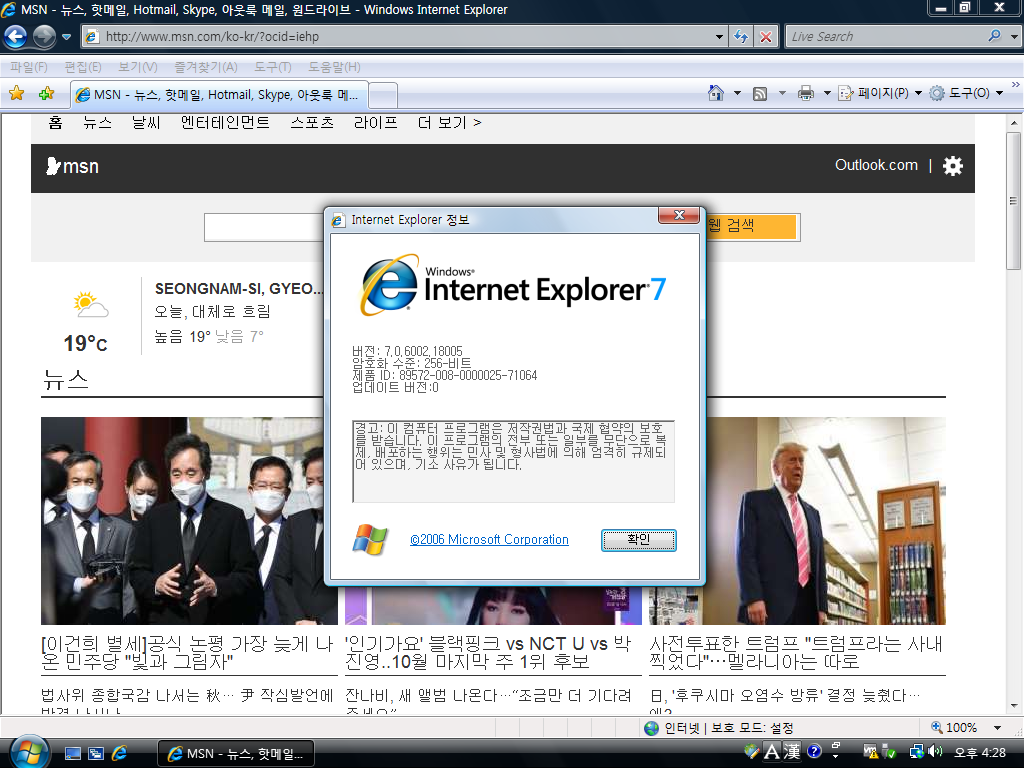1024x768 pixels.
Task: Open the 파일(F) menu
Action: [x=29, y=67]
